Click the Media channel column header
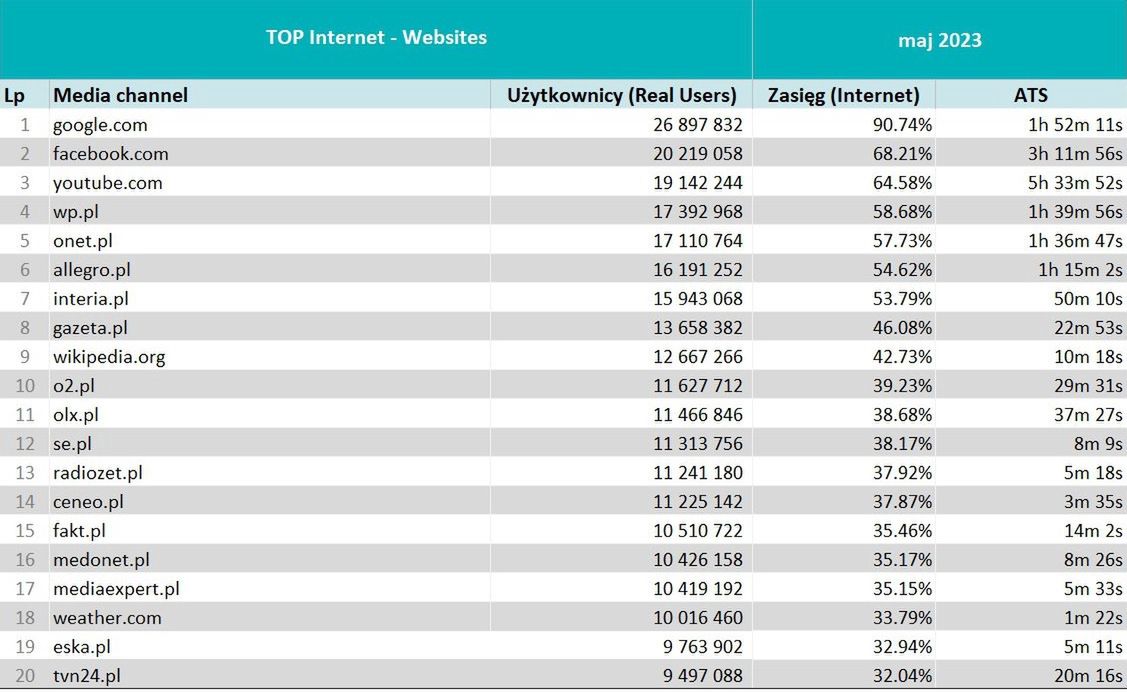The image size is (1127, 692). pos(120,96)
